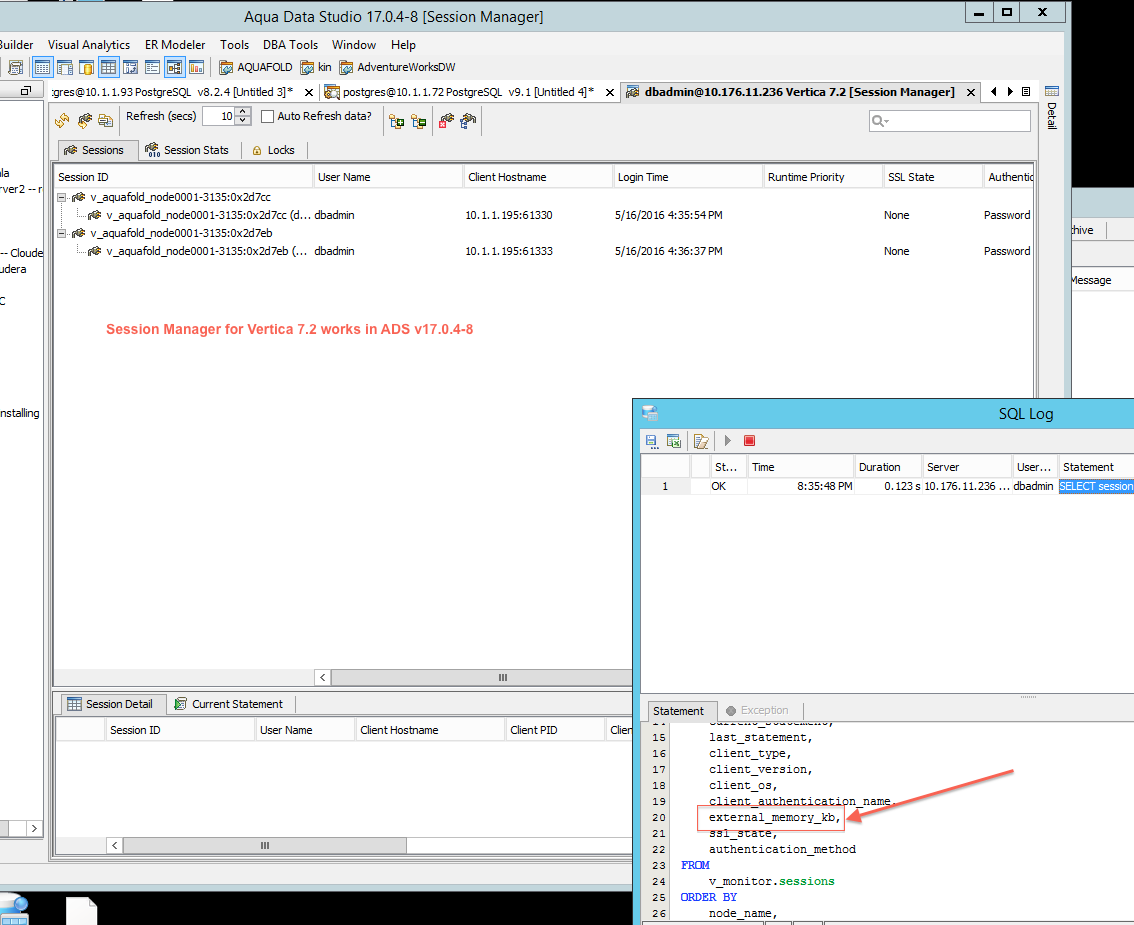The height and width of the screenshot is (925, 1134).
Task: Close the PostgreSQL v8.2.4 Untitled 3 tab
Action: tap(309, 93)
